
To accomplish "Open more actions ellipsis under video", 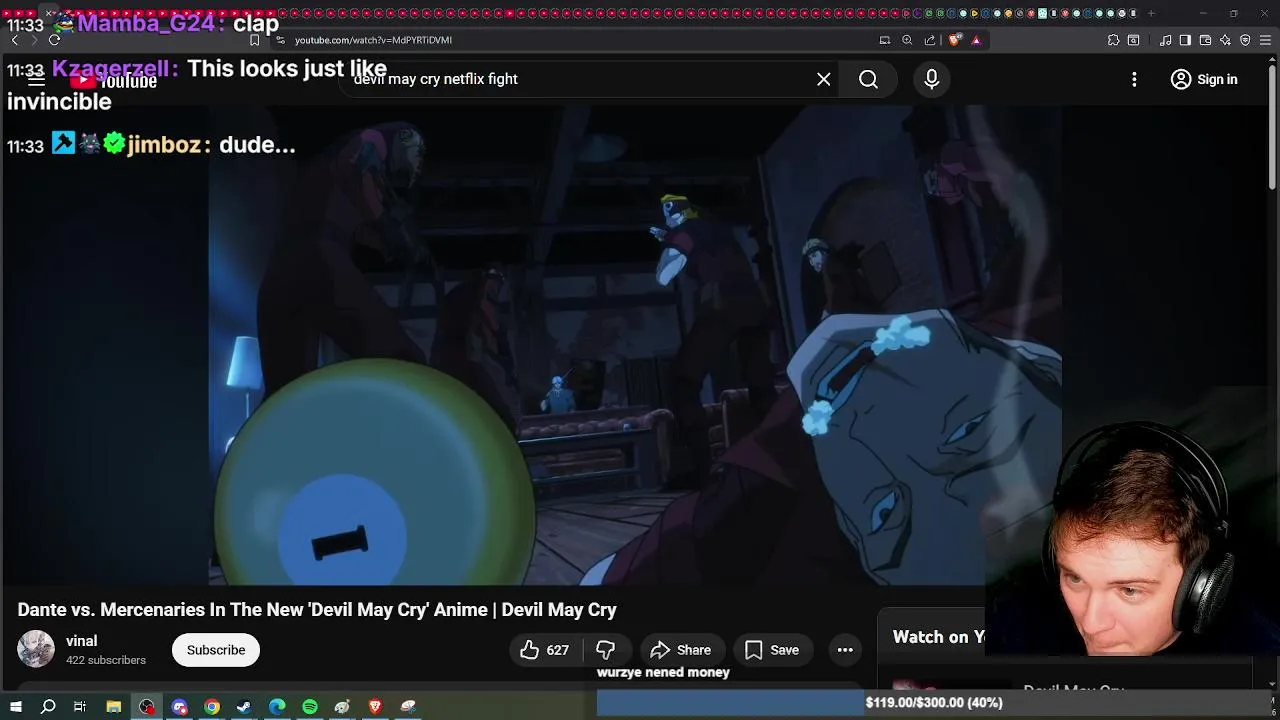I will point(845,650).
